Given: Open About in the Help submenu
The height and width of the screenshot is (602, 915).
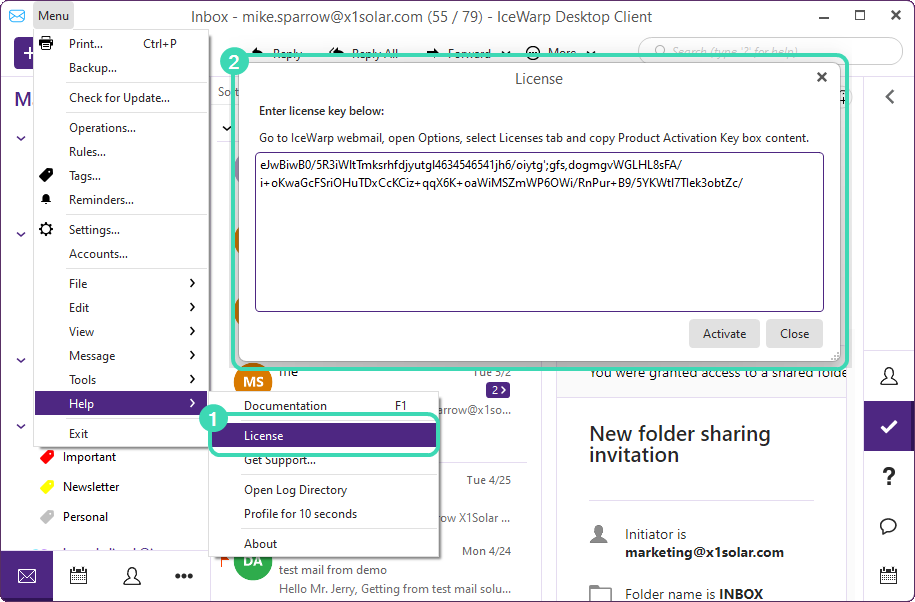Looking at the screenshot, I should [324, 544].
